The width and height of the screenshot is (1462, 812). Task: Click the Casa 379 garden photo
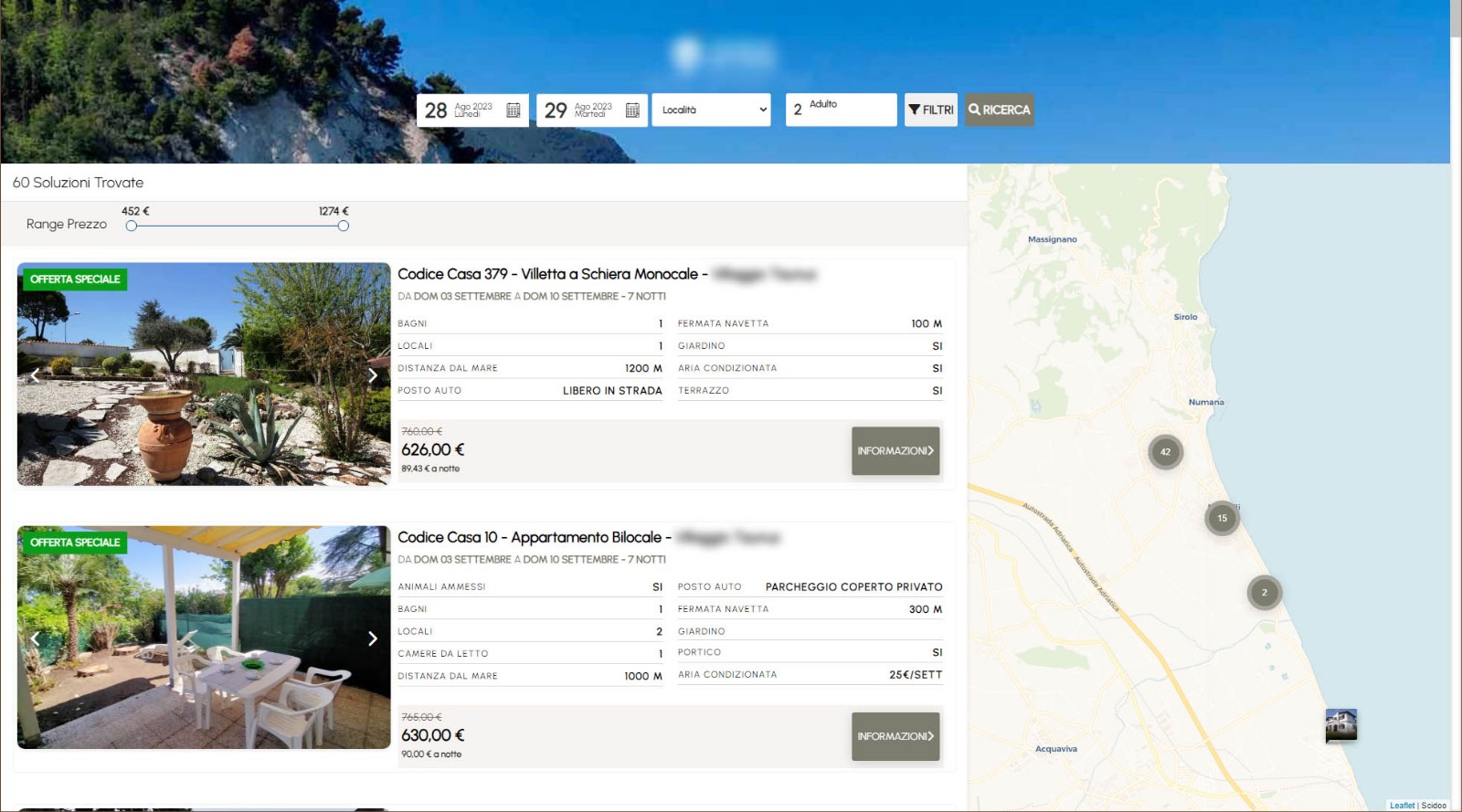click(204, 374)
